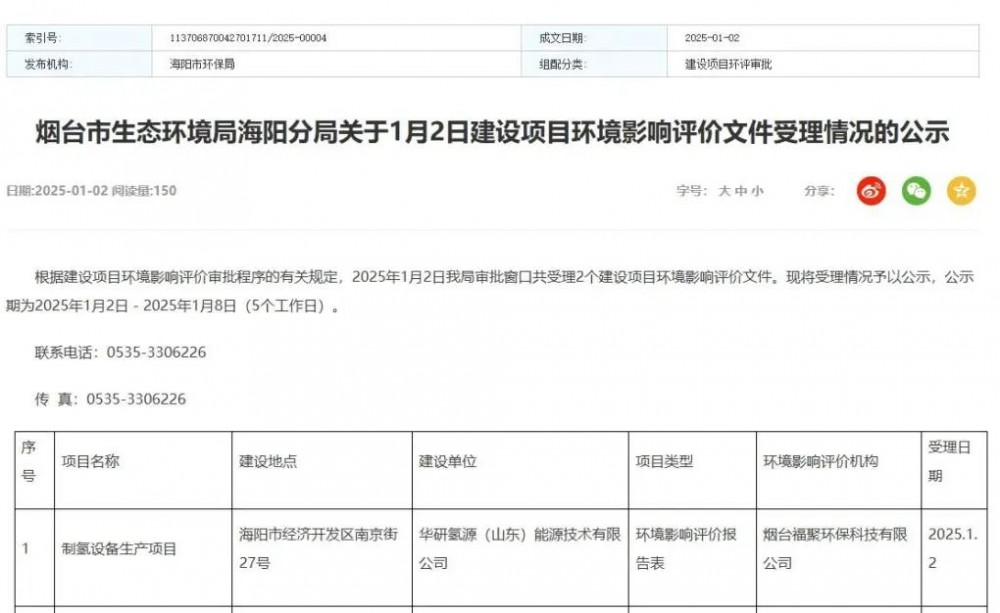Image resolution: width=1000 pixels, height=613 pixels.
Task: Click 华研氢源（山东）能源技术有限公司 cell
Action: tap(518, 548)
